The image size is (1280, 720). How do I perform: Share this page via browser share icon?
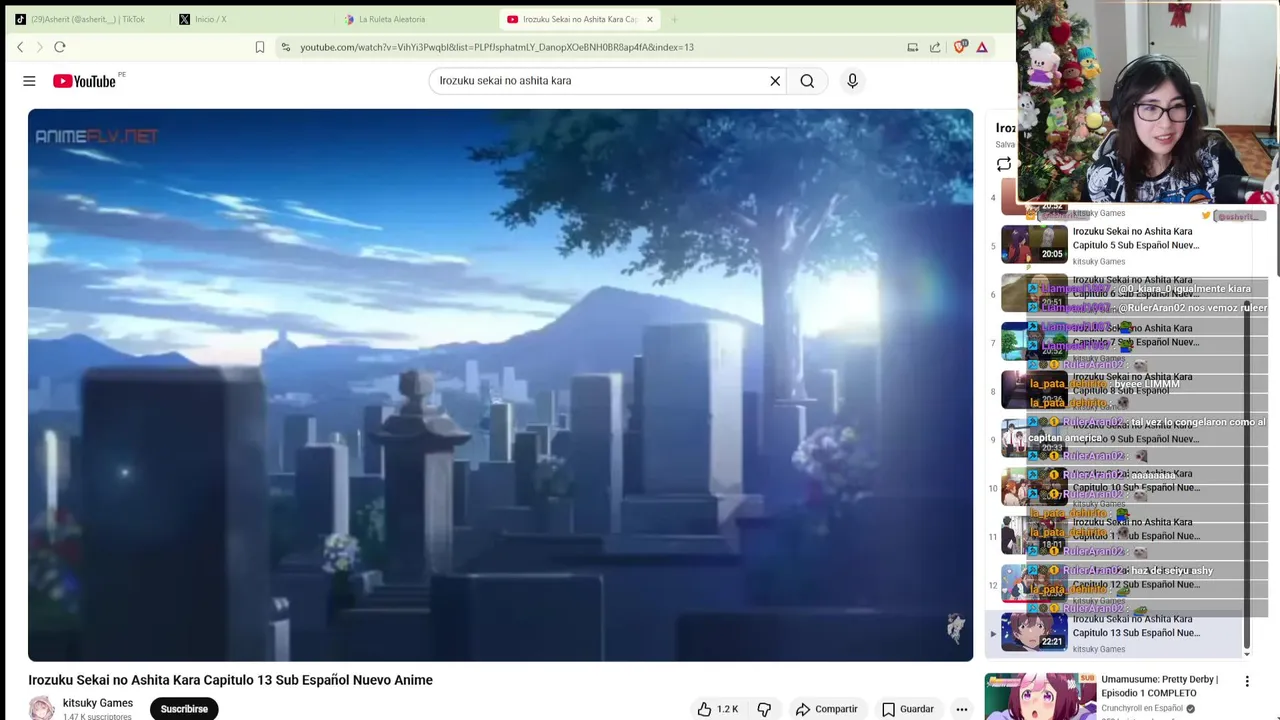coord(935,47)
